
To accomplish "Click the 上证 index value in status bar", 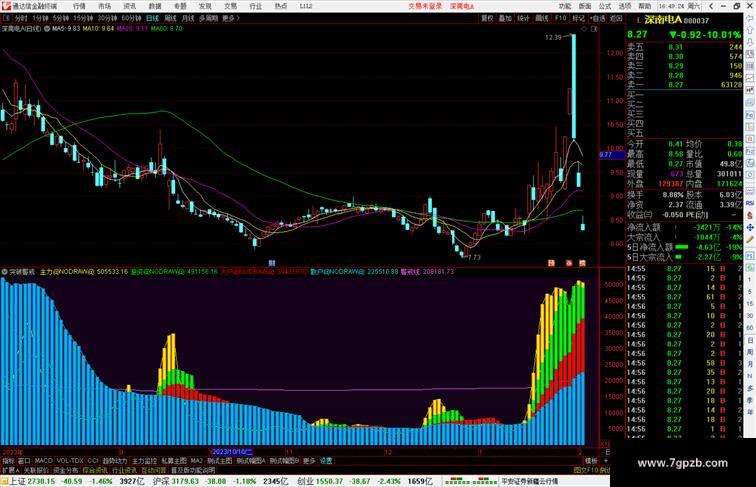I will (x=41, y=481).
